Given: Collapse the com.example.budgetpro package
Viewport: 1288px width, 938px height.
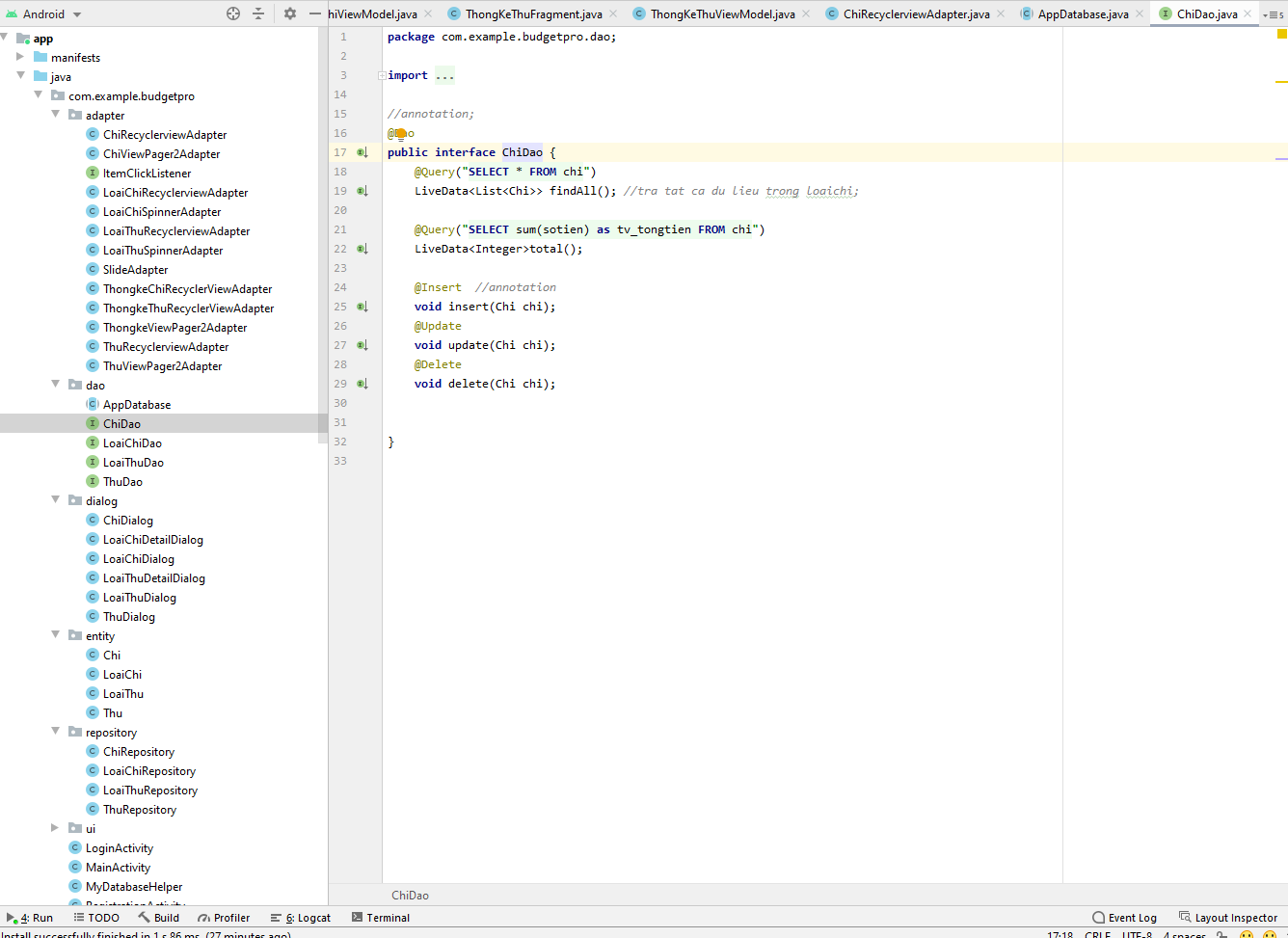Looking at the screenshot, I should pos(38,95).
